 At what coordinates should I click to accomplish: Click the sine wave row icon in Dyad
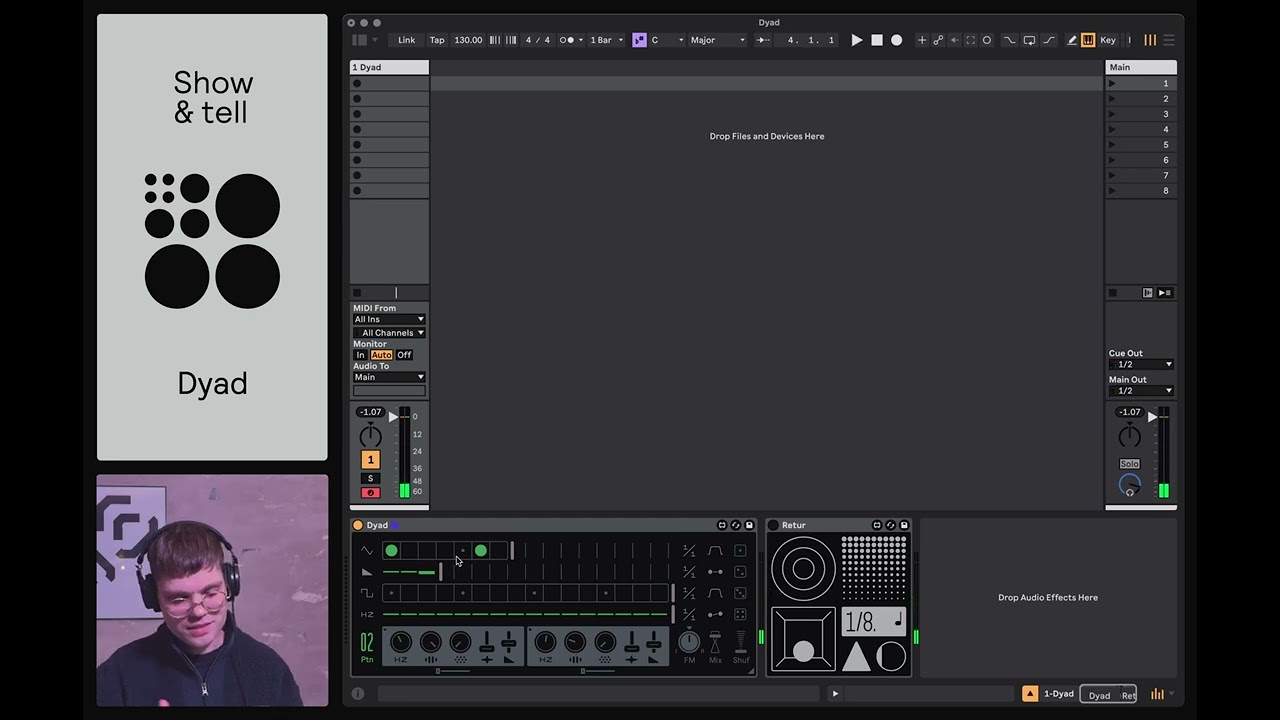coord(367,551)
